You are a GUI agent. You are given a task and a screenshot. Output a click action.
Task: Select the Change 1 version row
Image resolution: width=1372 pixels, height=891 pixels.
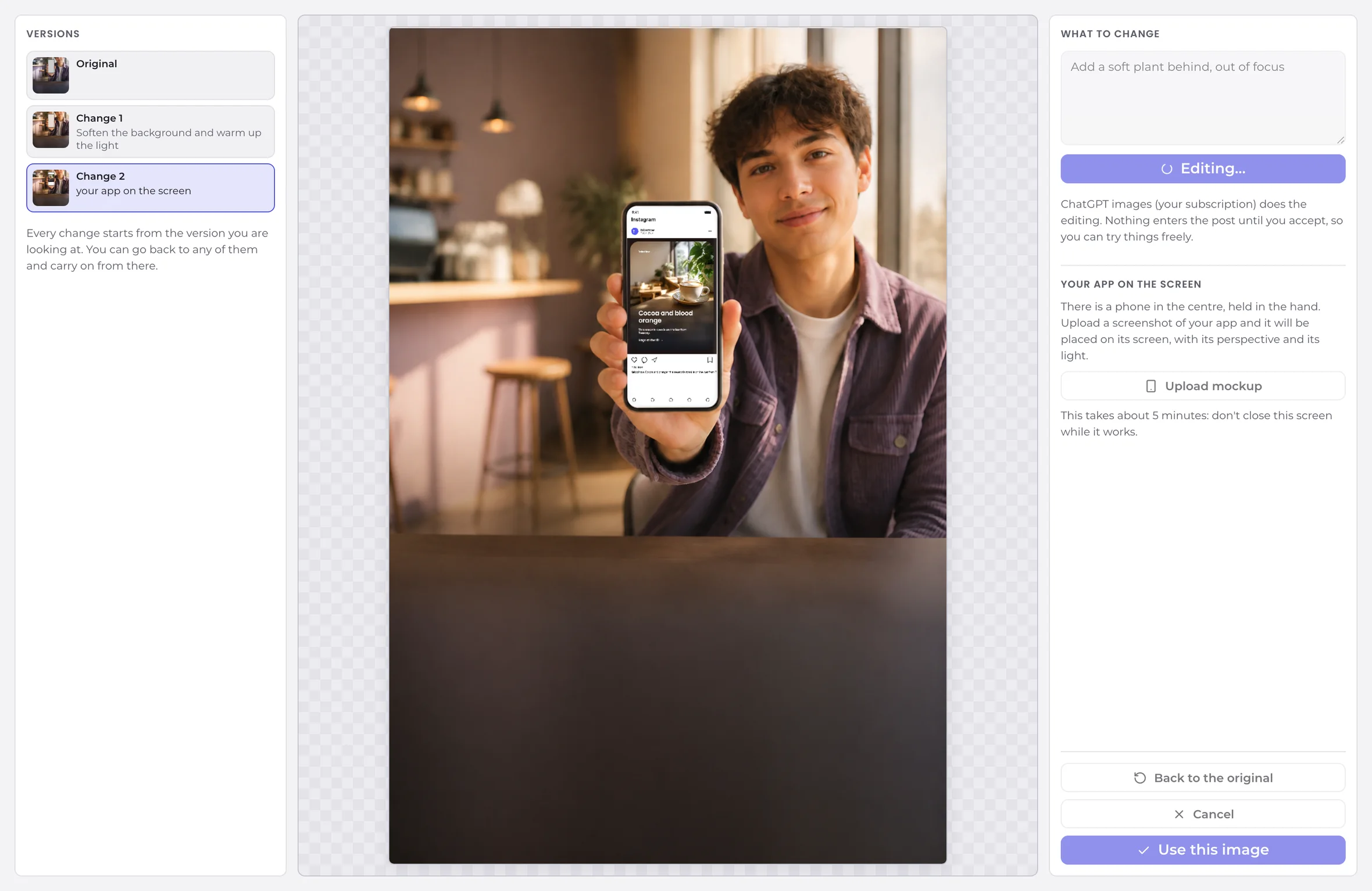(150, 131)
